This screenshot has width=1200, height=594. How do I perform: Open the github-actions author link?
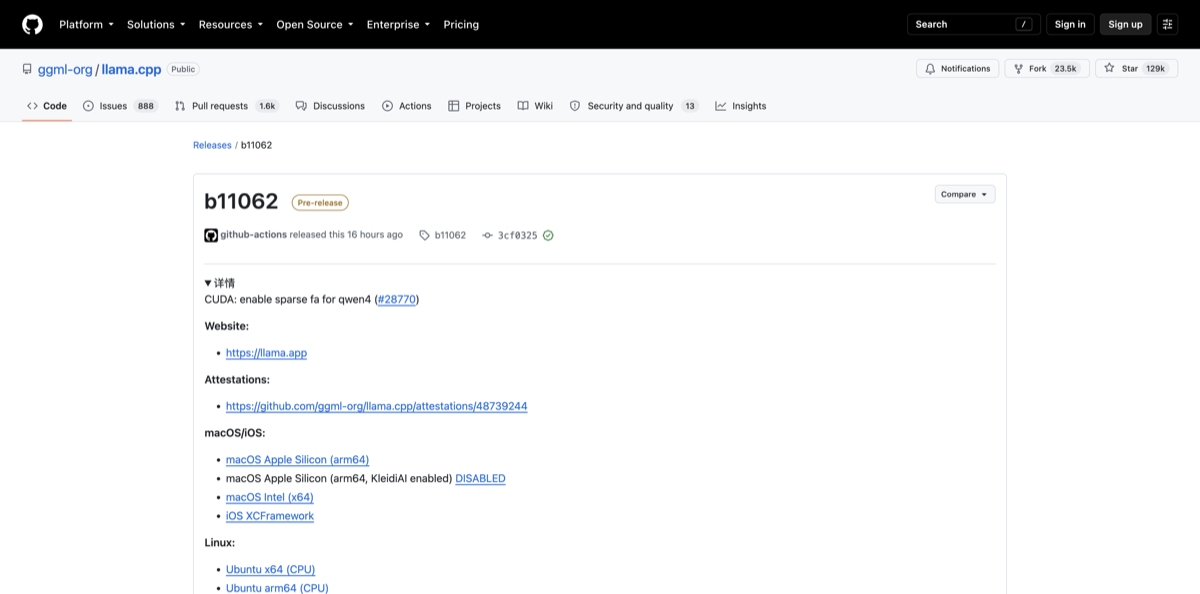click(x=253, y=235)
